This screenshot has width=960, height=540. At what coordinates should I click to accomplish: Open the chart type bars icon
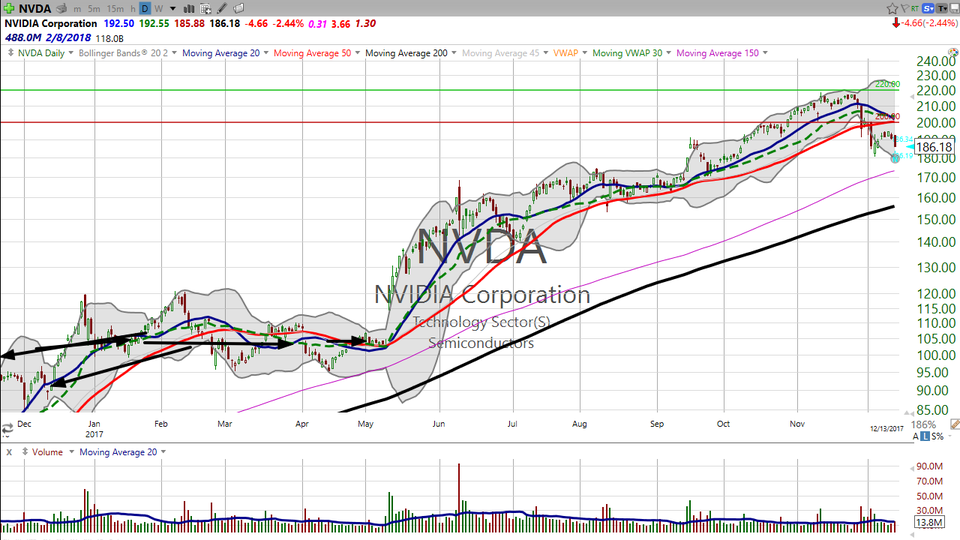[189, 9]
